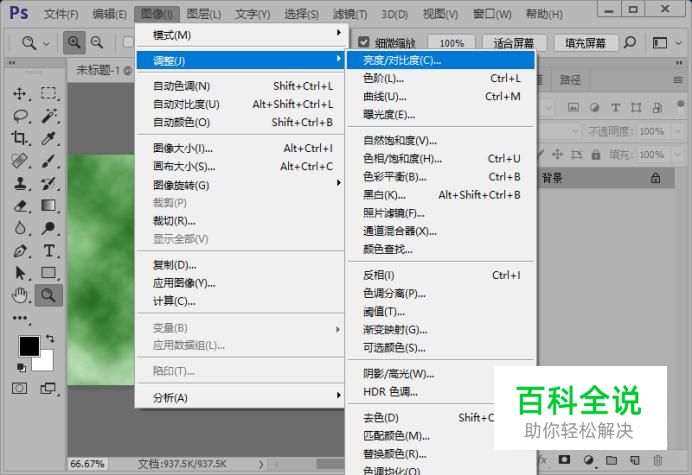692x475 pixels.
Task: Click the 100% zoom button
Action: pos(451,43)
